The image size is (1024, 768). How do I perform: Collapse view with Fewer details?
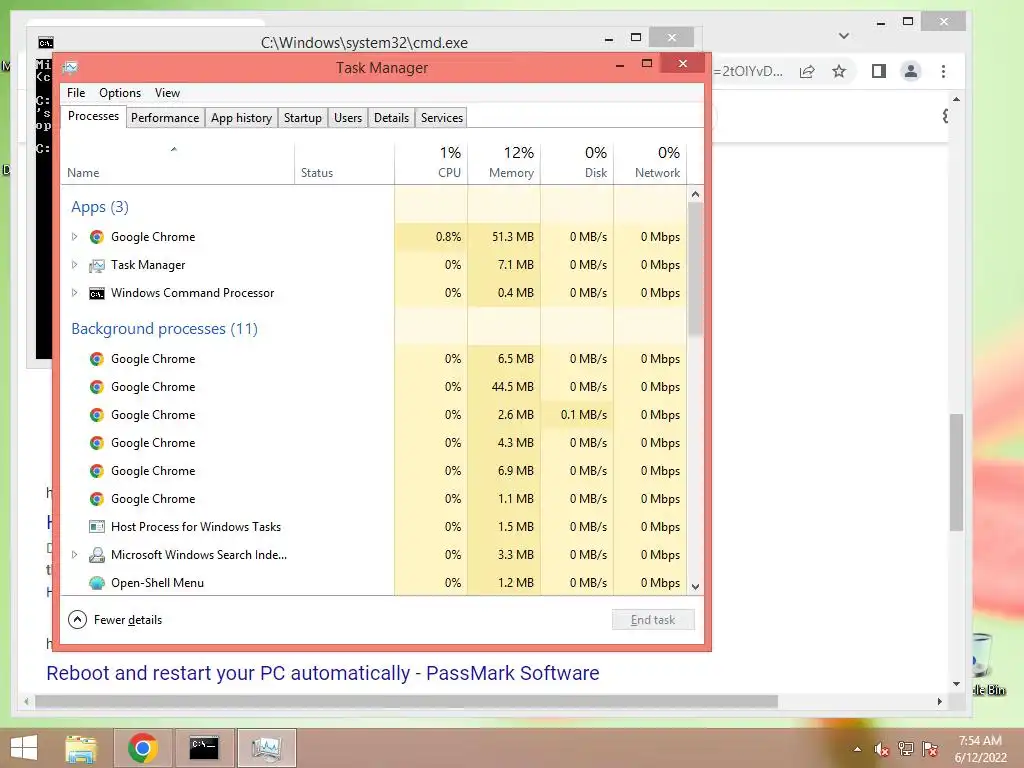[115, 620]
